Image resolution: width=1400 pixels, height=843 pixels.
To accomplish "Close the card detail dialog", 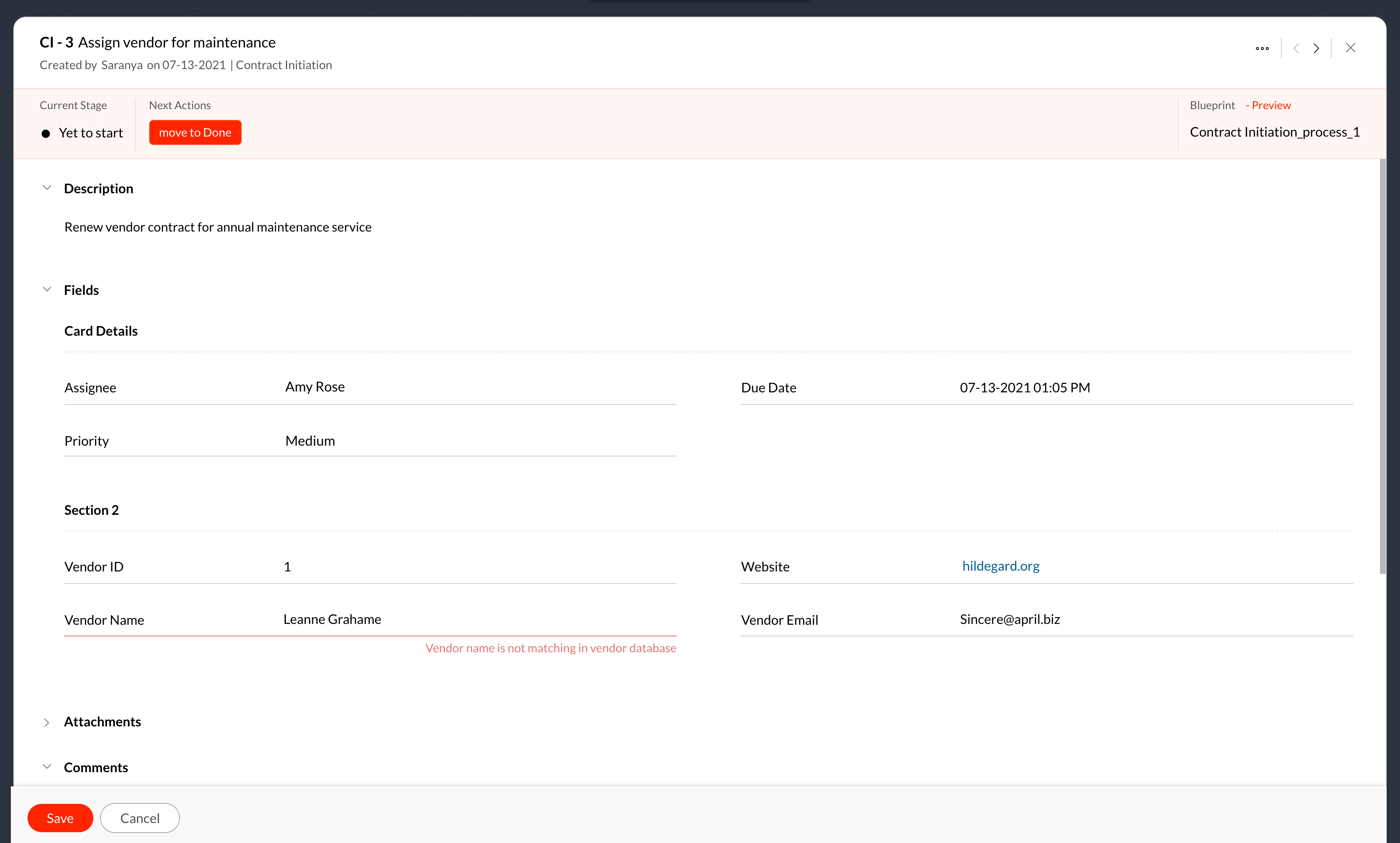I will click(x=1350, y=48).
